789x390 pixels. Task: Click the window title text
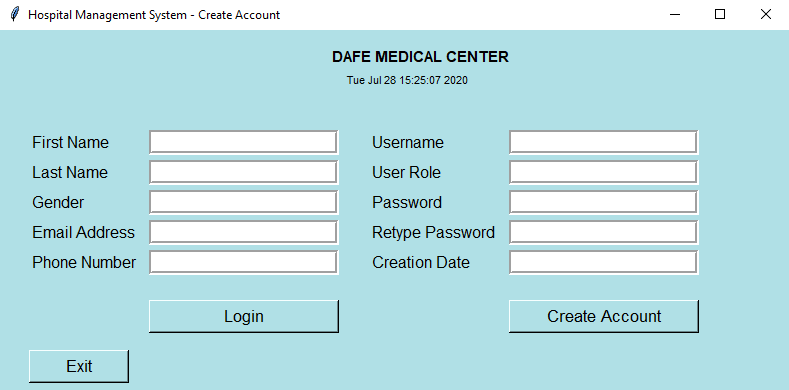(x=153, y=15)
